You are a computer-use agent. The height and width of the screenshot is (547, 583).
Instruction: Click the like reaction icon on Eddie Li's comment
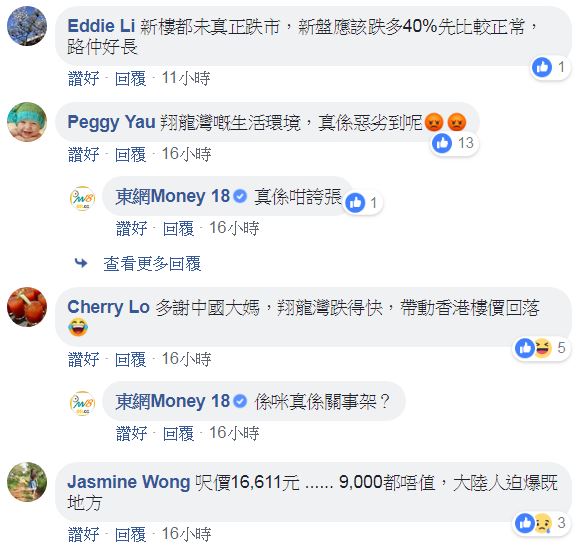(x=542, y=68)
